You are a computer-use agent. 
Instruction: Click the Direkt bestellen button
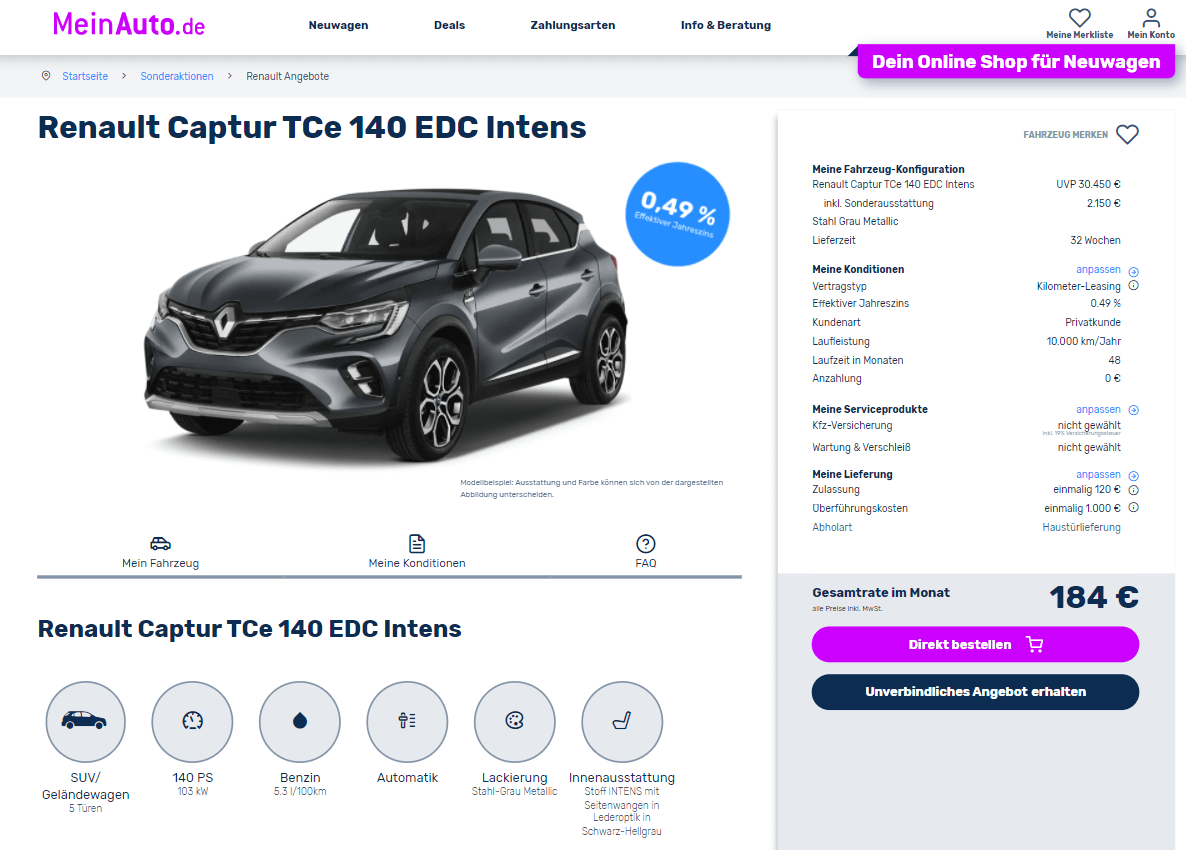(x=975, y=644)
